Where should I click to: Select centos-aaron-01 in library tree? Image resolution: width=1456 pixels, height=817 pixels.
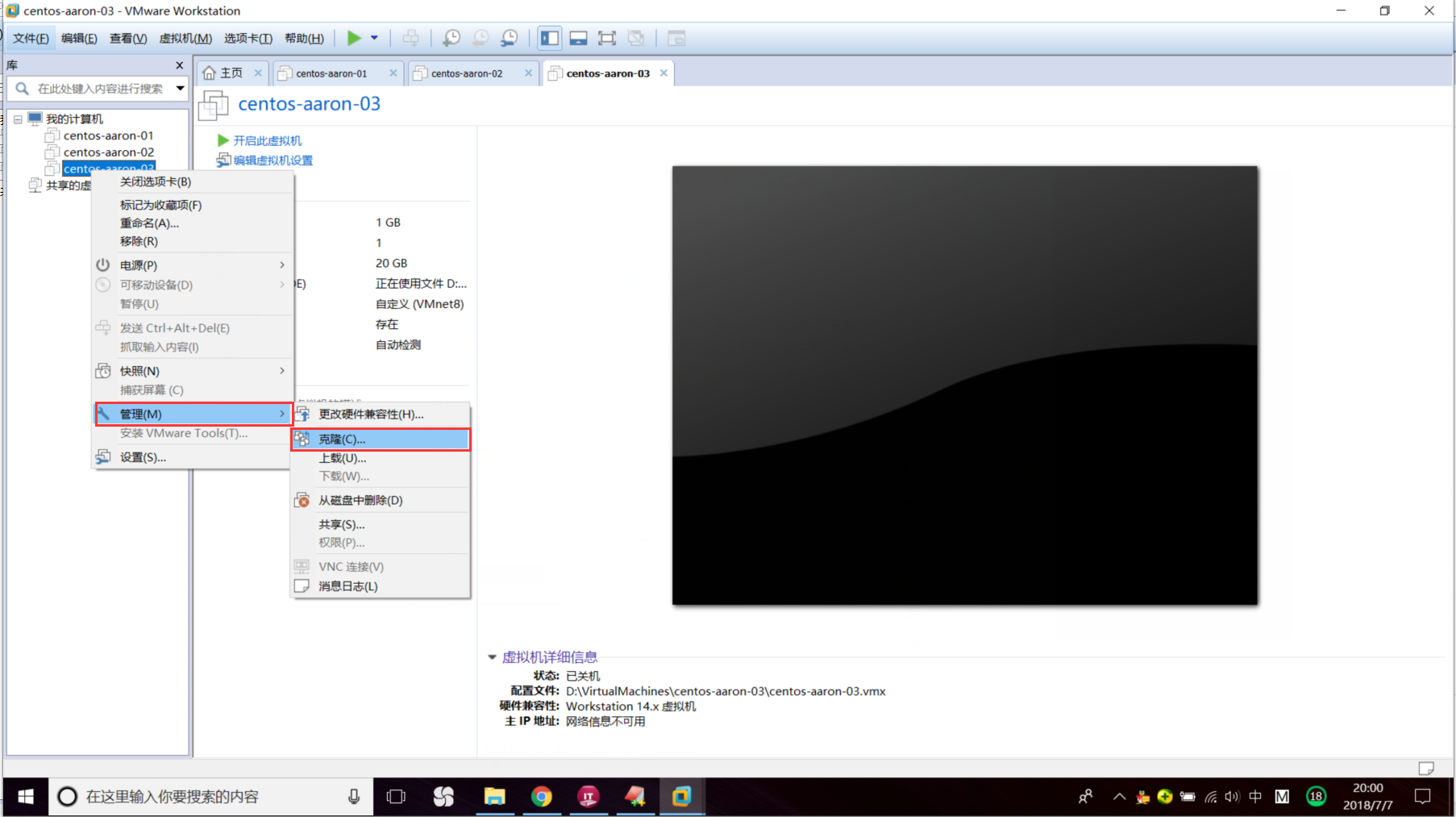point(108,135)
